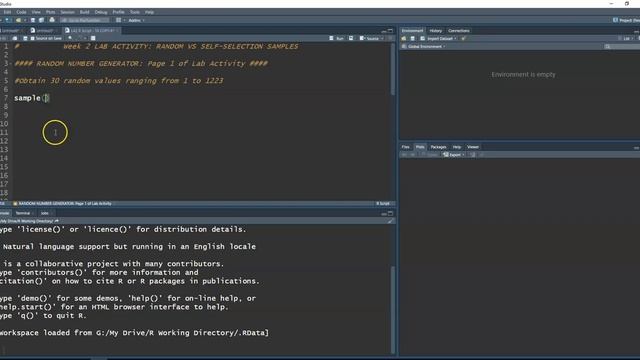Viewport: 640px width, 360px height.
Task: Click the load workspace icon in Environment
Action: click(x=404, y=39)
